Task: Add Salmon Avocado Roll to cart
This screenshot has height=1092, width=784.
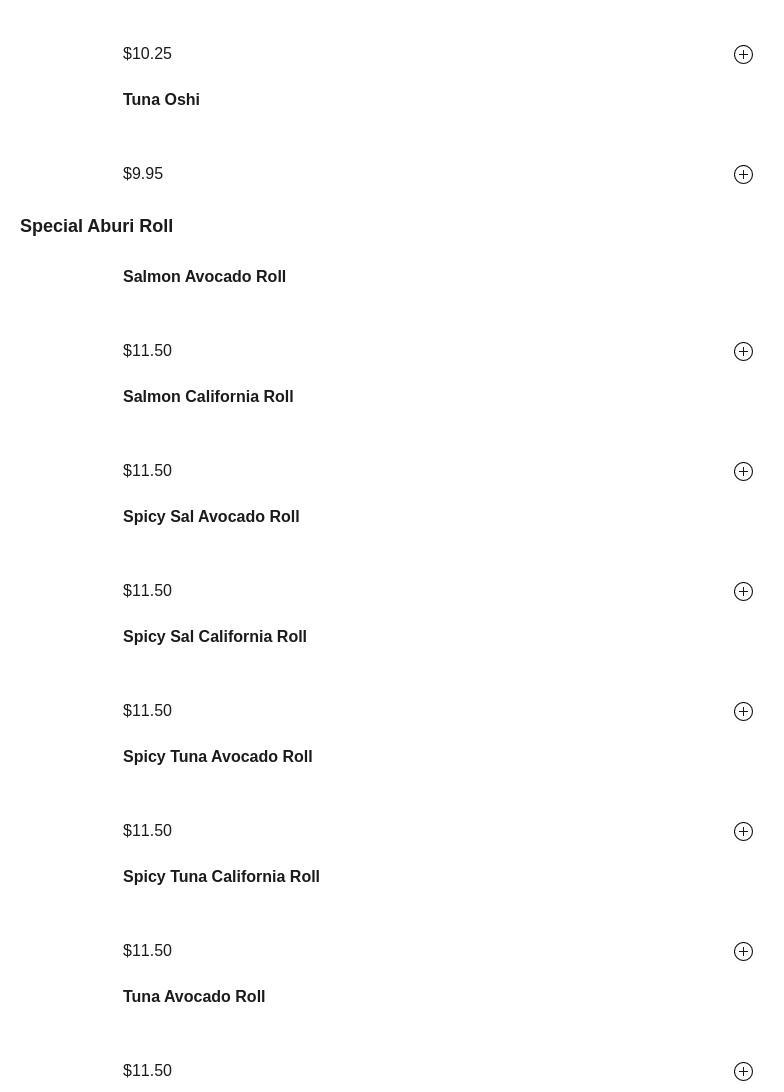Action: (743, 351)
